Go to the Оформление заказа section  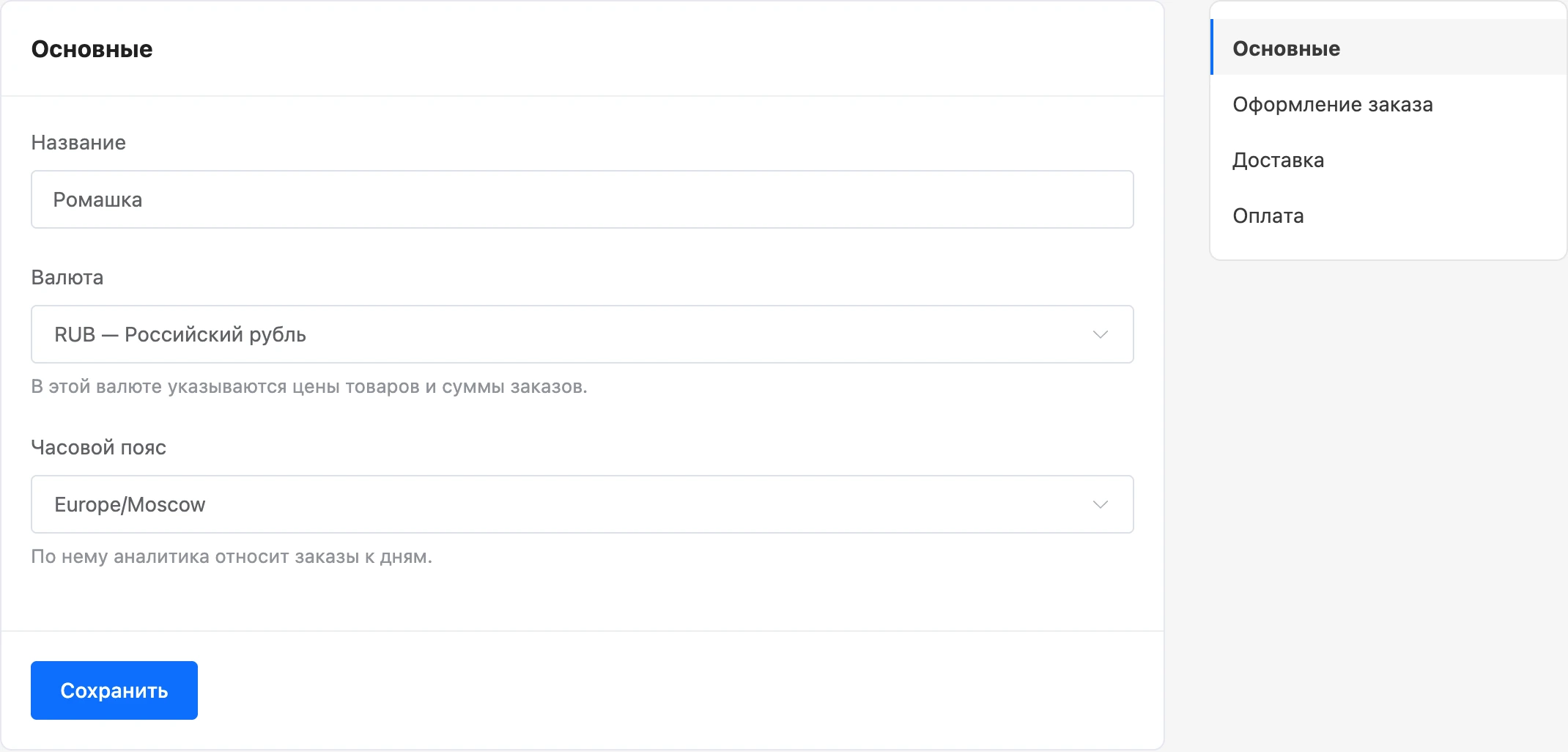click(1388, 104)
